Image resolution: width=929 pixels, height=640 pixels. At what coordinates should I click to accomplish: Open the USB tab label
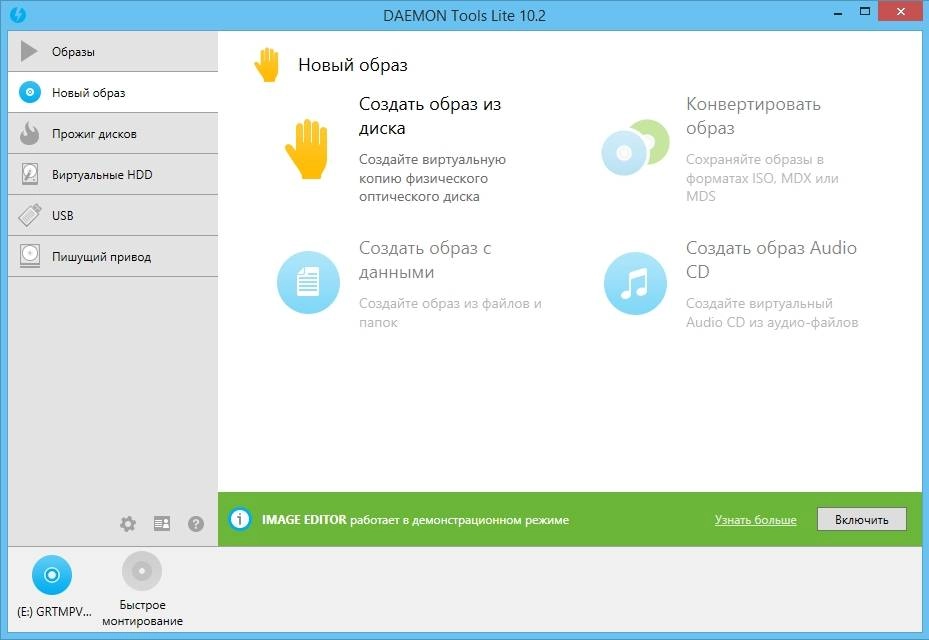click(x=63, y=216)
